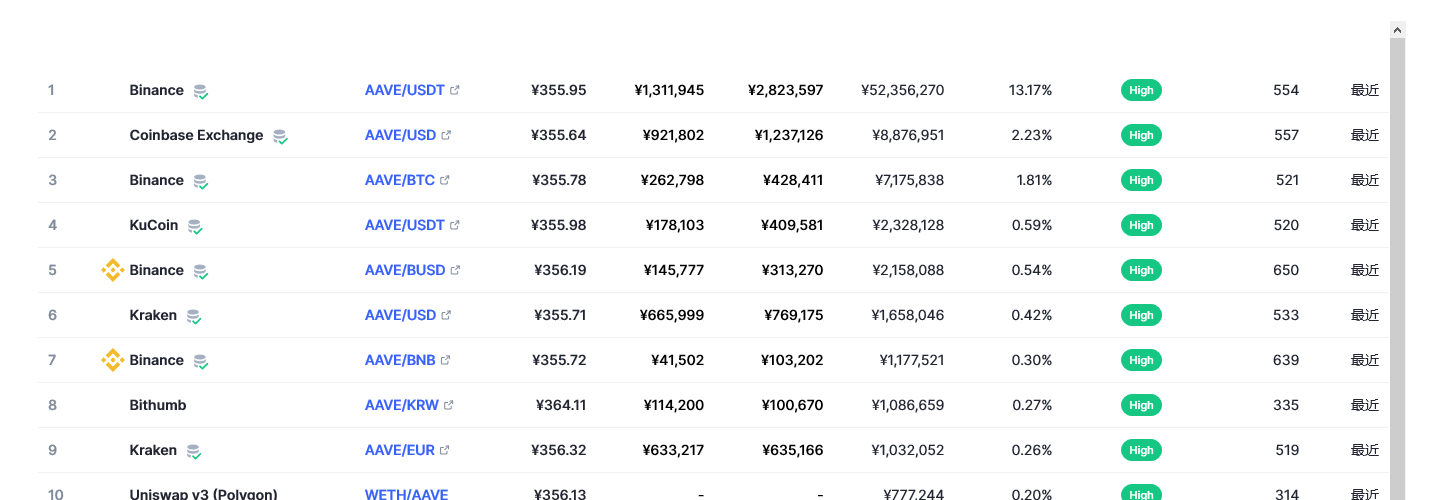1450x500 pixels.
Task: Click the Binance logo icon in row 5
Action: (x=113, y=270)
